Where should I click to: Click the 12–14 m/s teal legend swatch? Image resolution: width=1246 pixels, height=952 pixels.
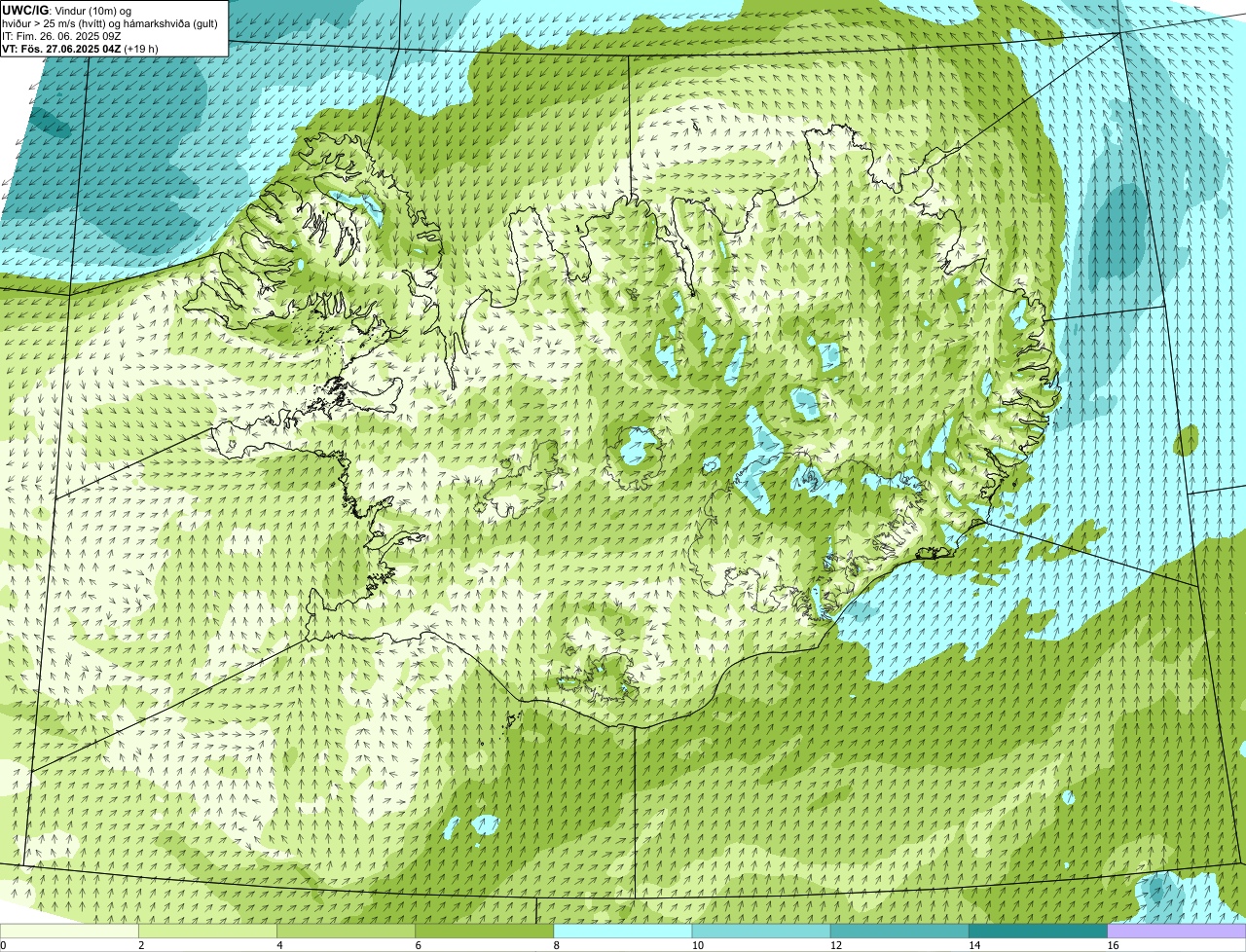pos(899,932)
